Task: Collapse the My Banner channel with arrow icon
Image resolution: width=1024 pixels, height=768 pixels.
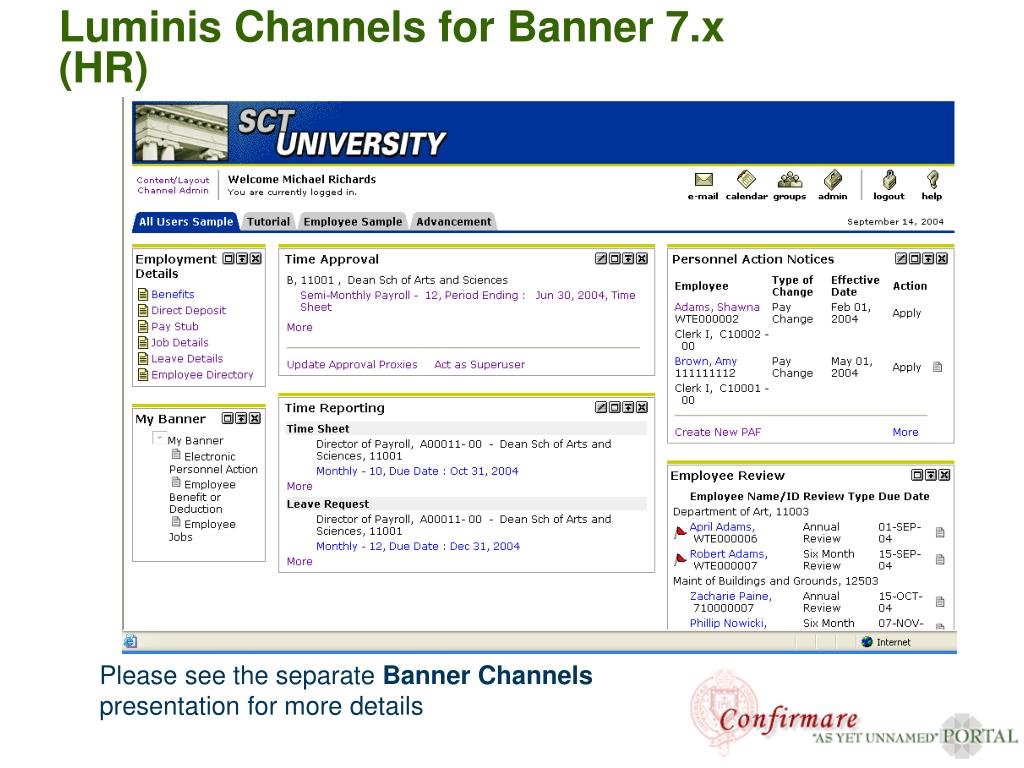Action: [x=241, y=419]
